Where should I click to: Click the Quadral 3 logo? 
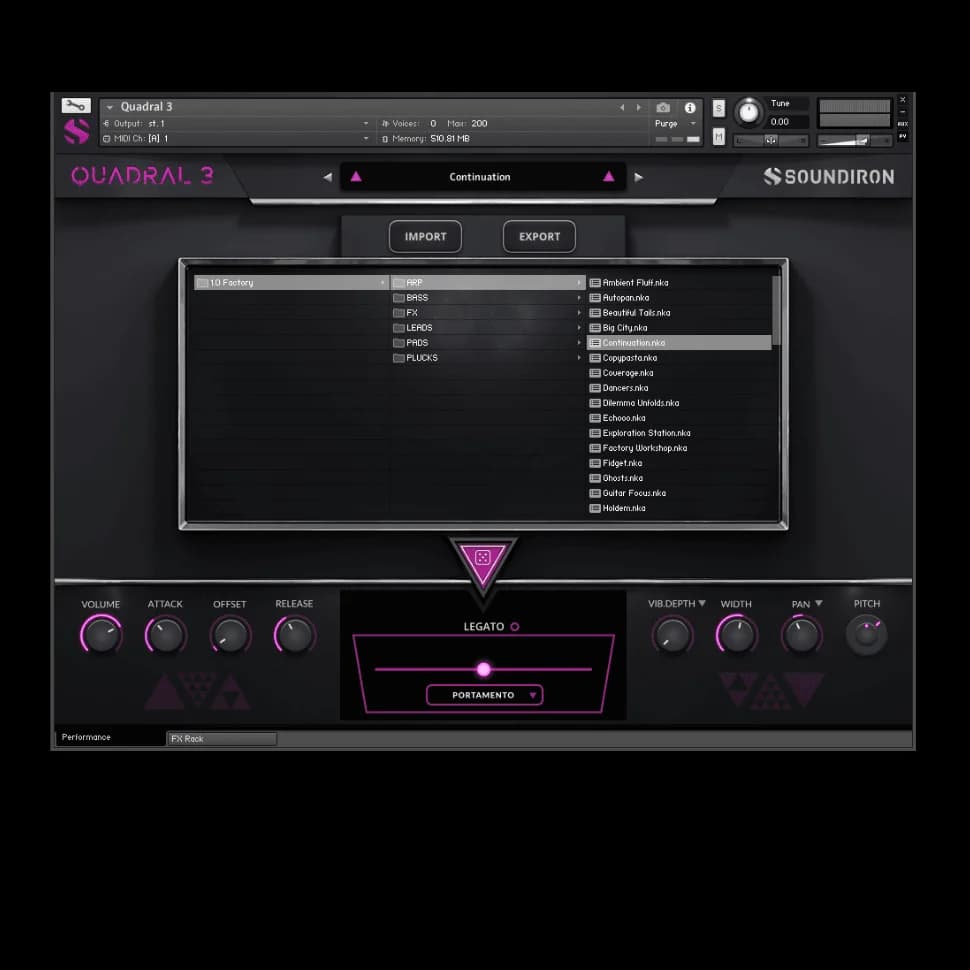coord(145,176)
